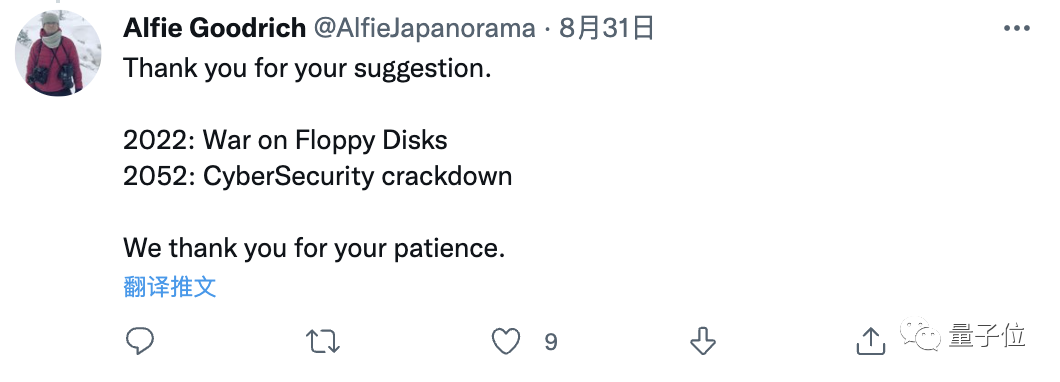Click the 翻译推文 translate tweet link
This screenshot has width=1060, height=382.
pyautogui.click(x=170, y=287)
